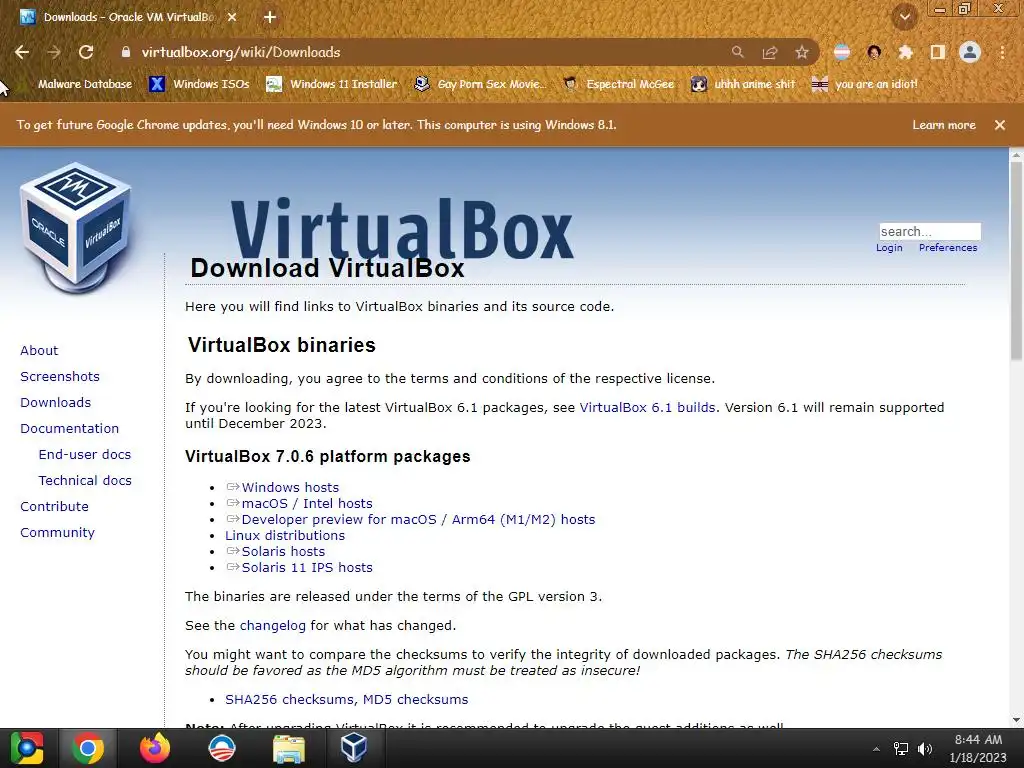The width and height of the screenshot is (1024, 768).
Task: Launch Firefox from the taskbar
Action: 155,748
